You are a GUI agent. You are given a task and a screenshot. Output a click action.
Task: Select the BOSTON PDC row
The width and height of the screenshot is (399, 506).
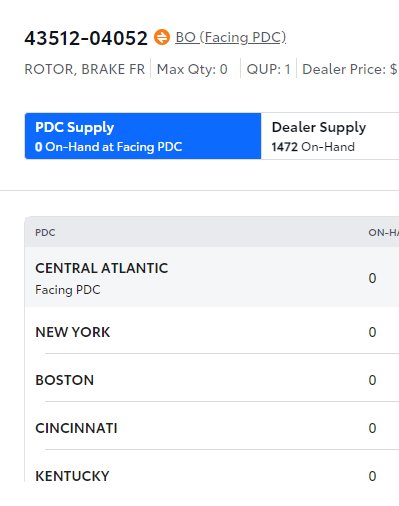[212, 380]
